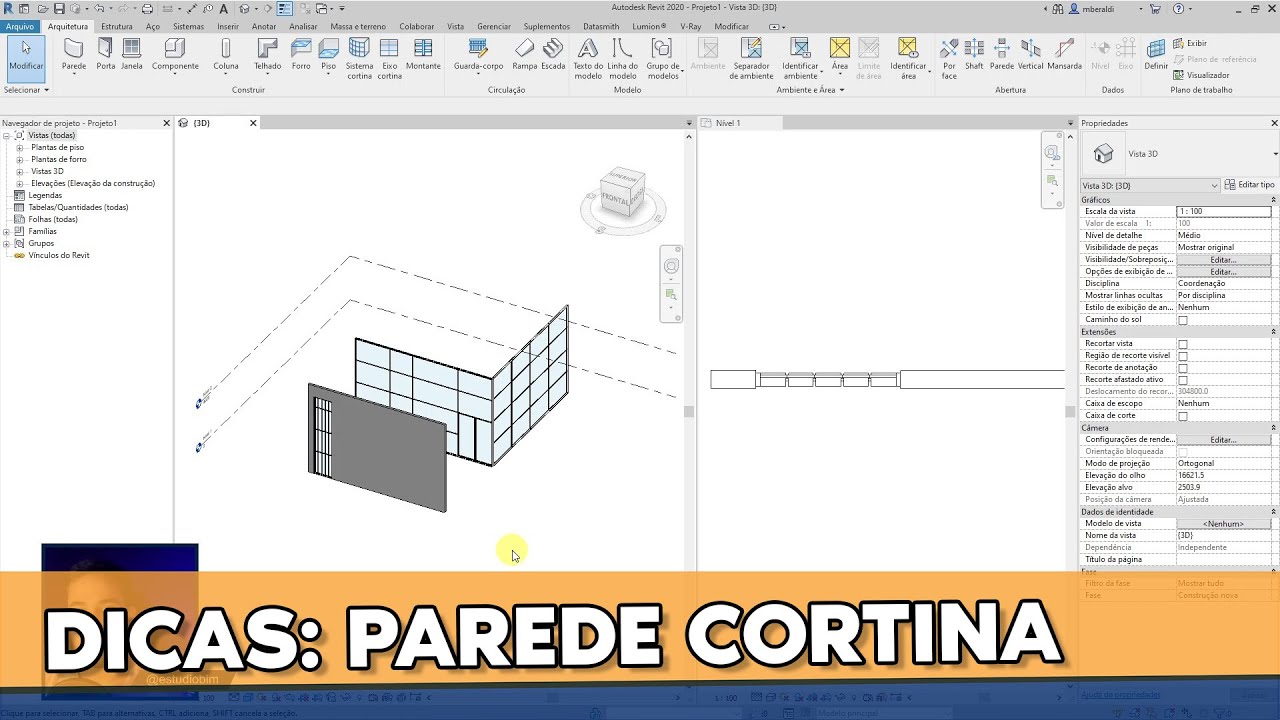Viewport: 1280px width, 720px height.
Task: Close the {3D} view tab
Action: (x=253, y=123)
